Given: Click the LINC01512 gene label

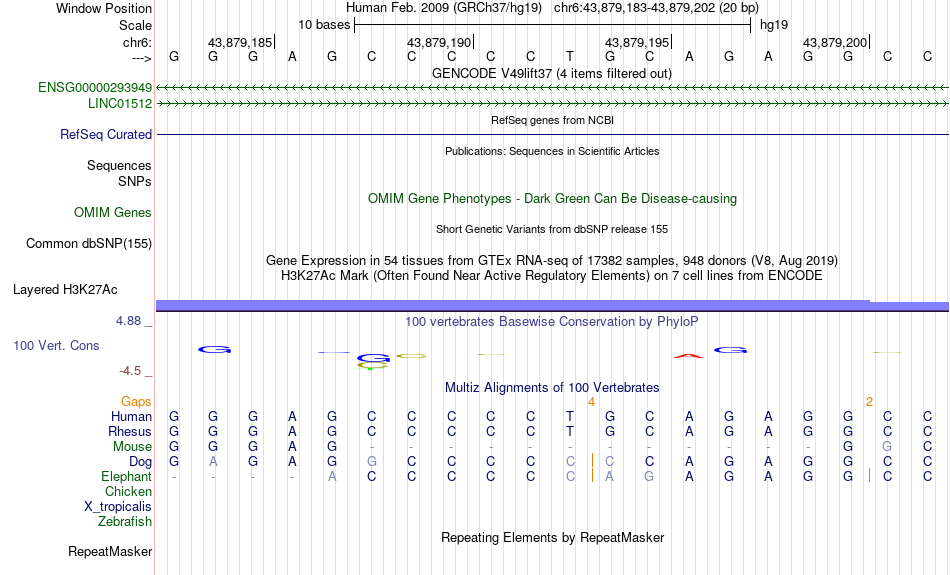Looking at the screenshot, I should (120, 103).
